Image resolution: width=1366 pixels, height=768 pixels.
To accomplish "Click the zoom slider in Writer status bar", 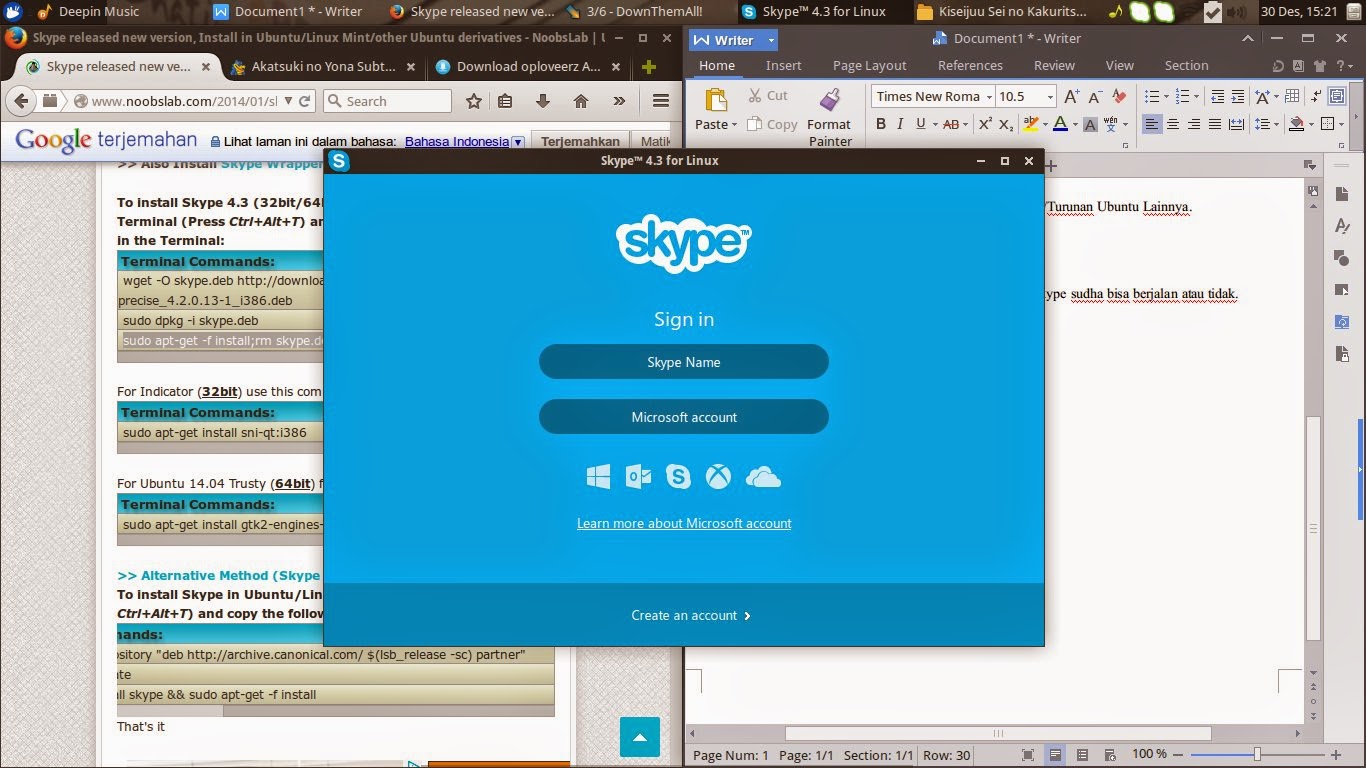I will tap(1257, 754).
